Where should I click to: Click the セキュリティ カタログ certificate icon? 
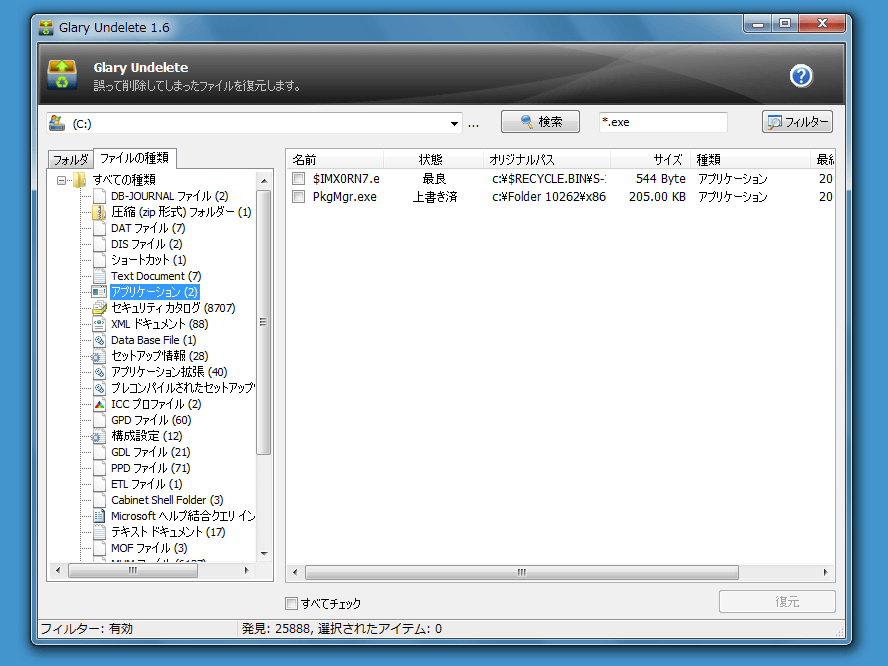[99, 308]
